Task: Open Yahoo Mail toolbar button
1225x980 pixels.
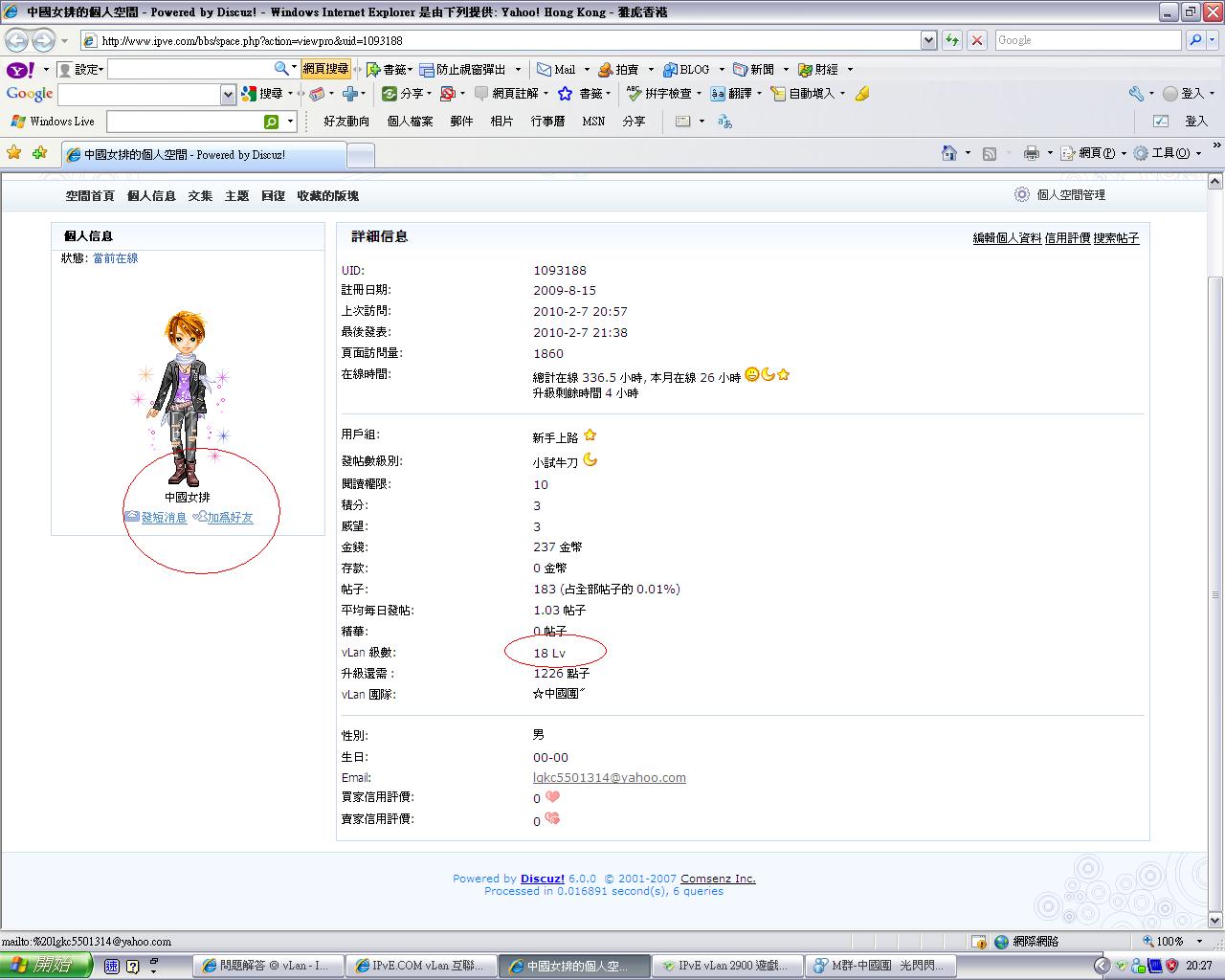Action: pos(556,69)
